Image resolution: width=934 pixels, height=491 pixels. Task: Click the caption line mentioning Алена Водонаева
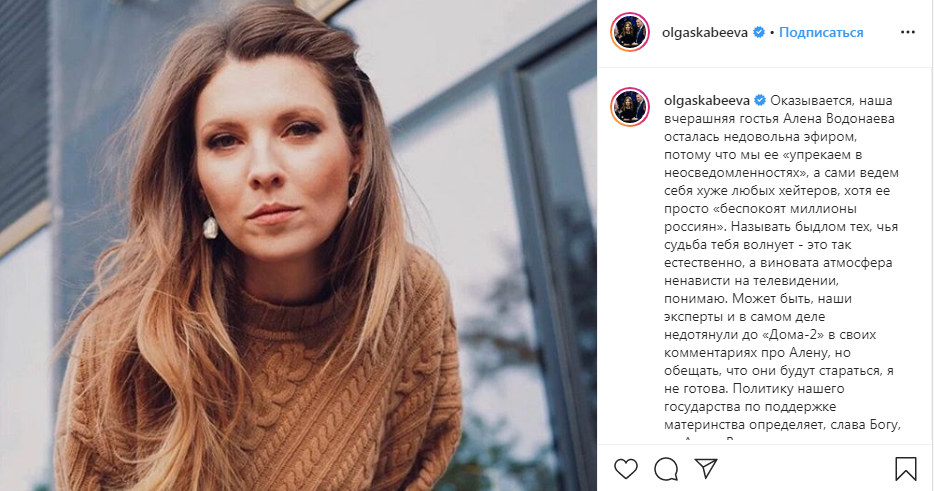point(779,119)
